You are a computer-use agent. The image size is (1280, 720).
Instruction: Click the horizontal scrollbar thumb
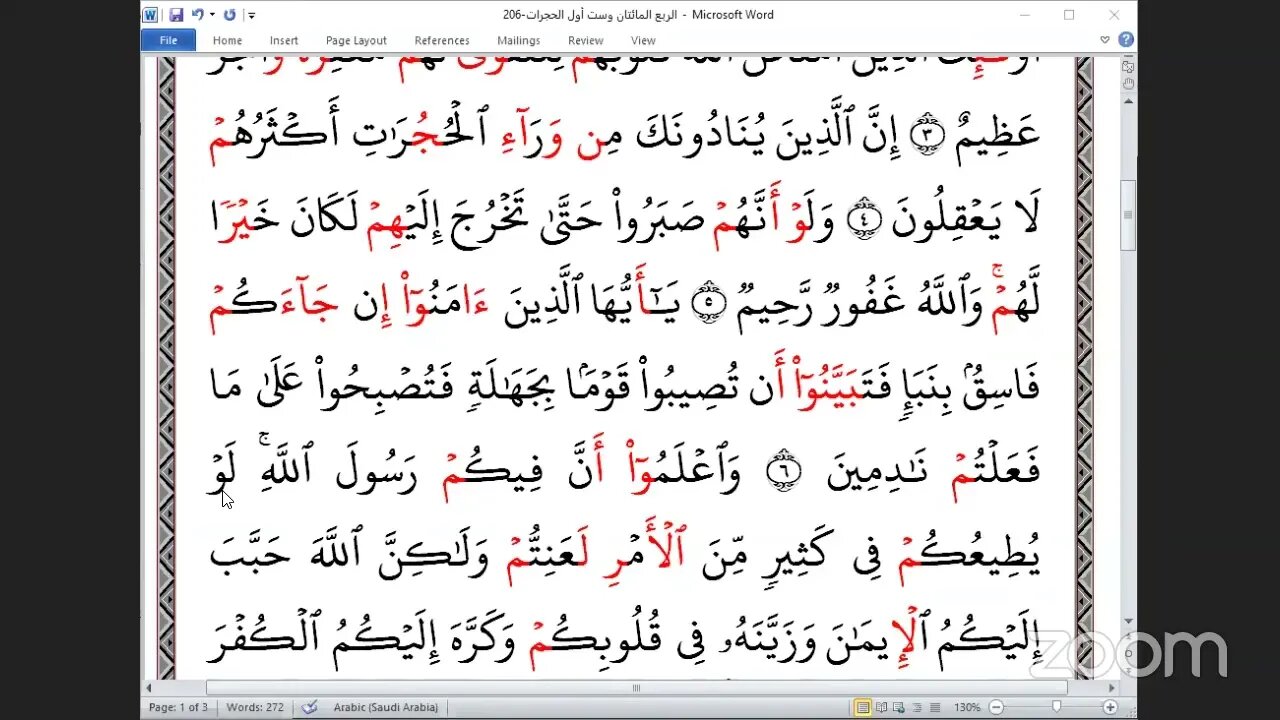[636, 688]
